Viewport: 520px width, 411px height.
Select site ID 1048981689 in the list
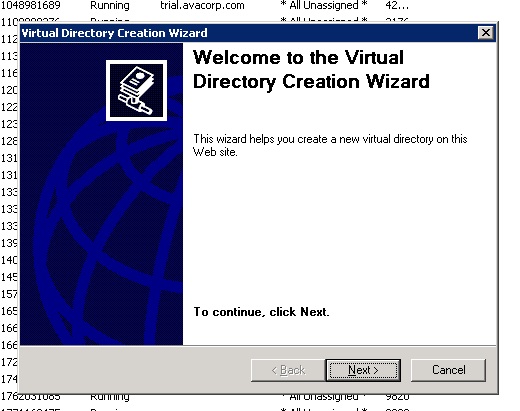(31, 5)
